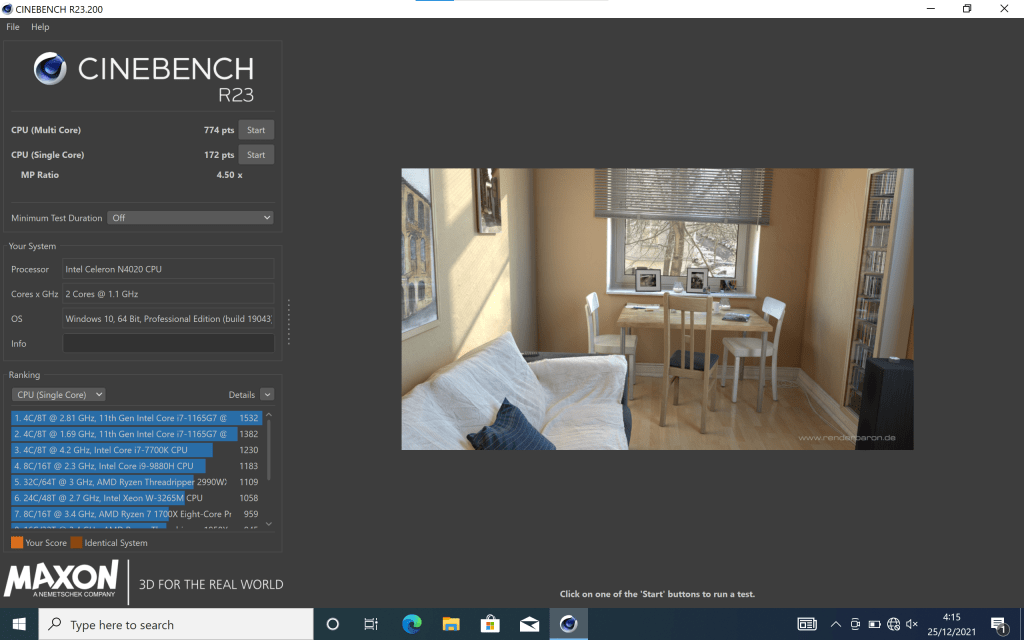1024x640 pixels.
Task: Click the 172 pts single core score
Action: [219, 155]
